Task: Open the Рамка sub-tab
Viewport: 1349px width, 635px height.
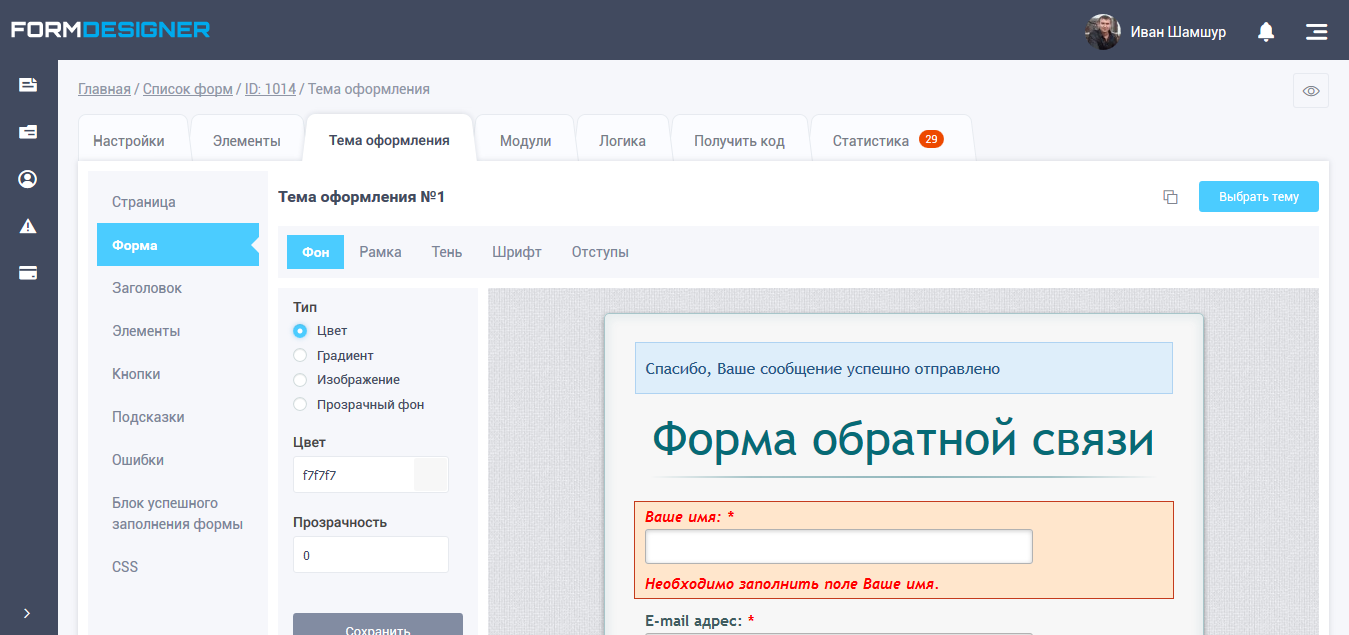Action: pyautogui.click(x=380, y=252)
